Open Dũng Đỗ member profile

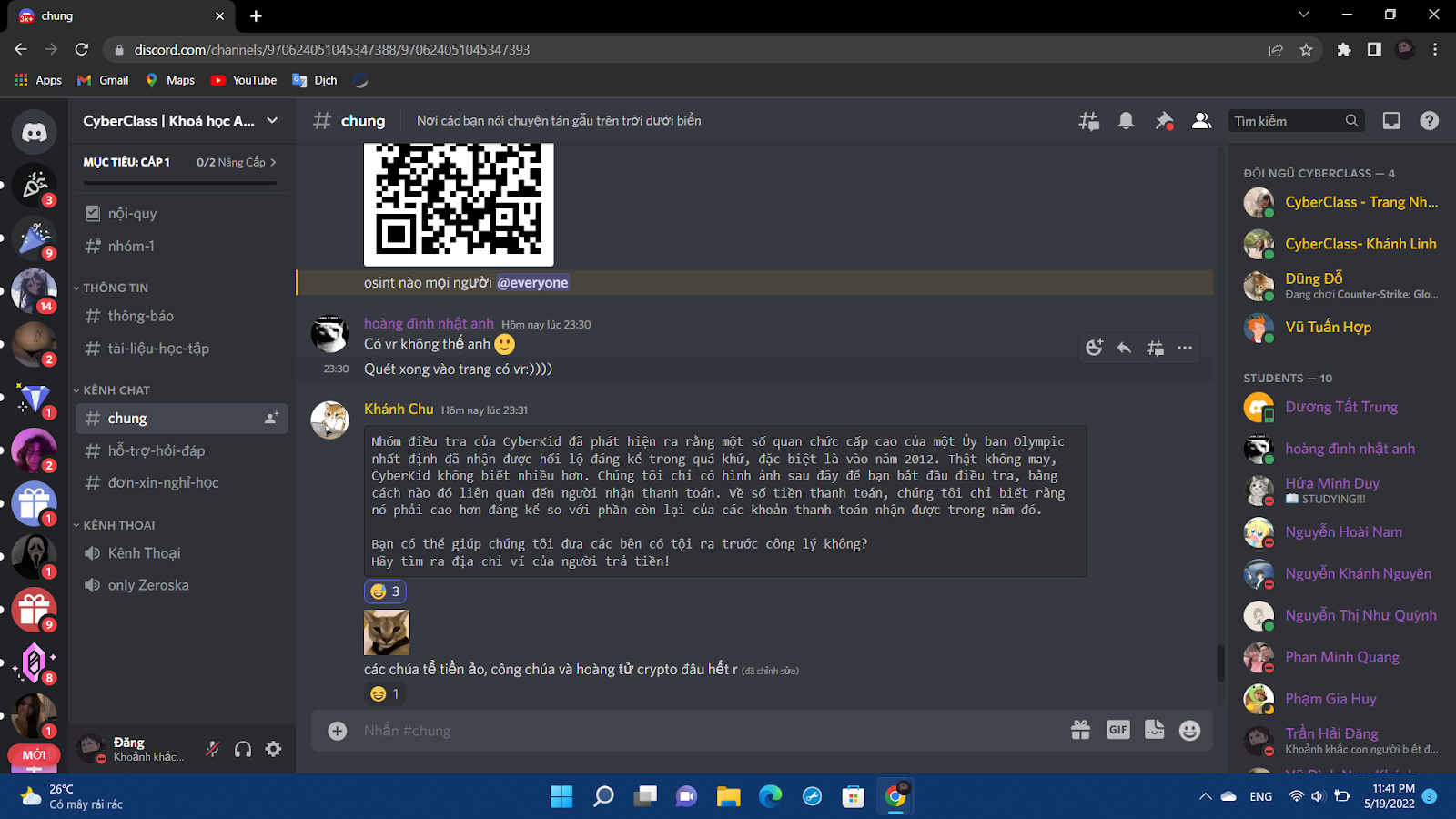click(1341, 286)
